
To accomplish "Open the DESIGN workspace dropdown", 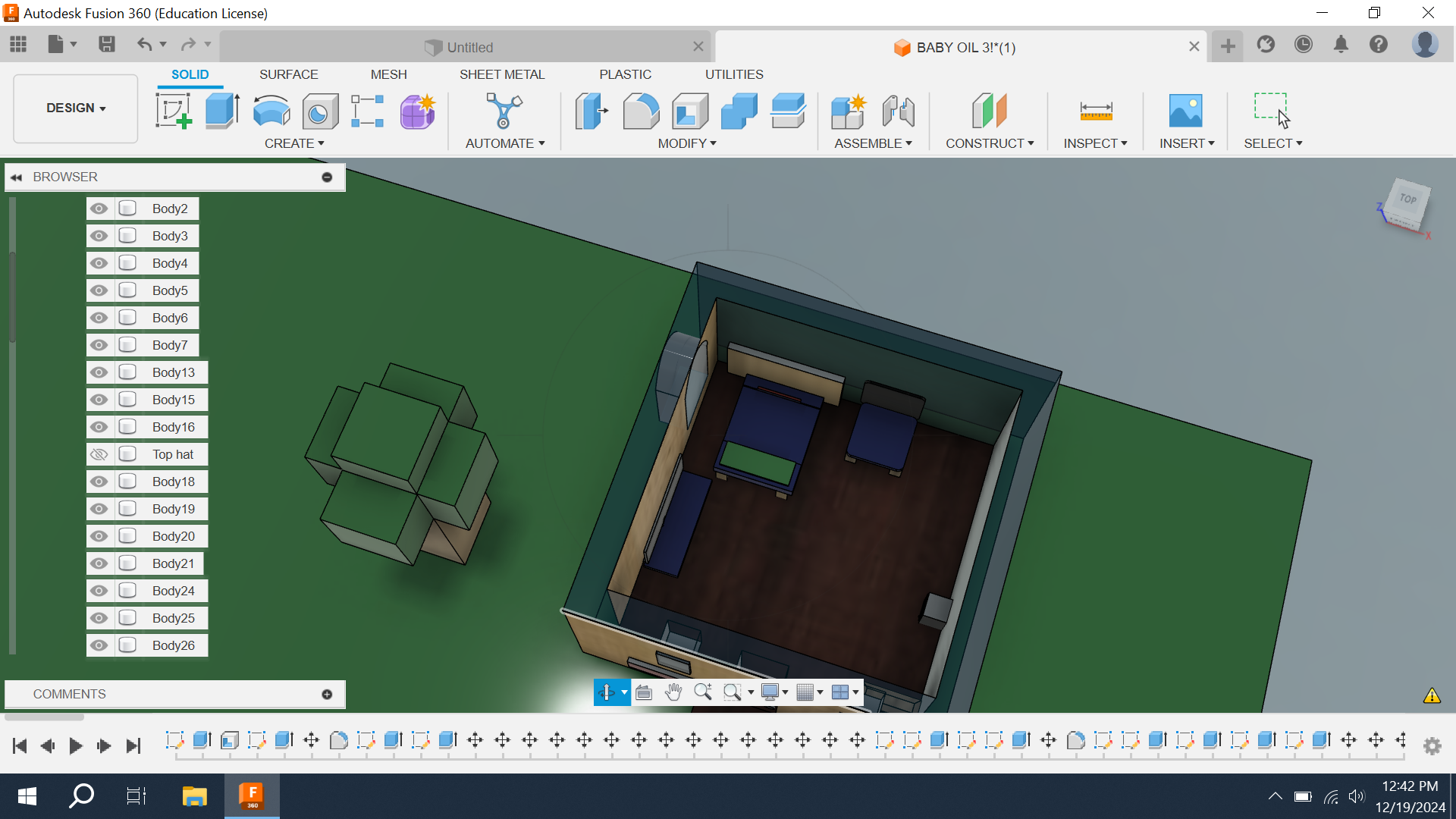I will coord(76,108).
